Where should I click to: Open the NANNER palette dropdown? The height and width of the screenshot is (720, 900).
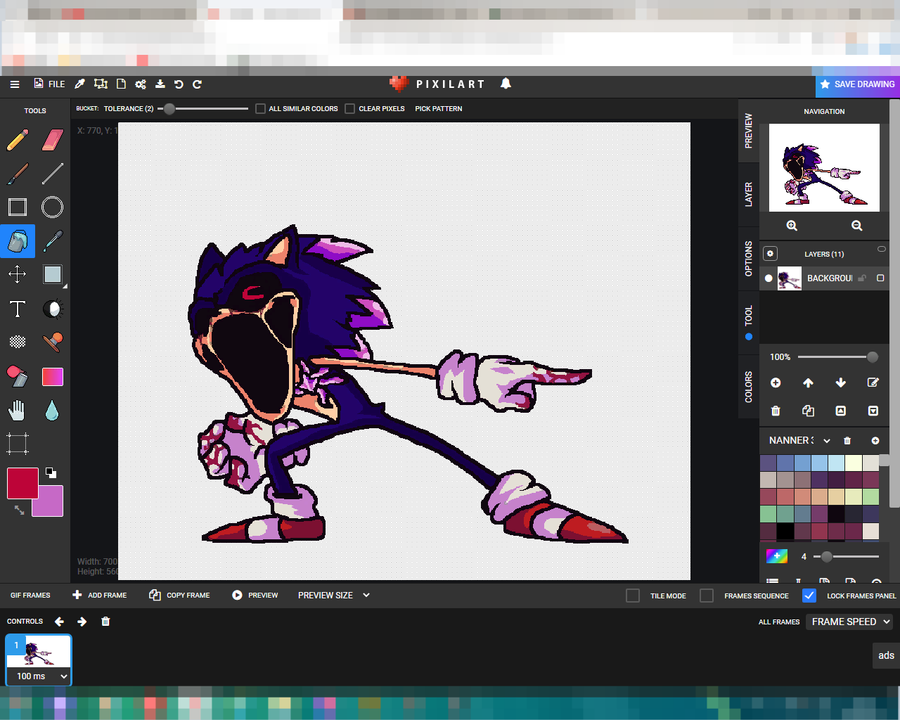click(799, 440)
